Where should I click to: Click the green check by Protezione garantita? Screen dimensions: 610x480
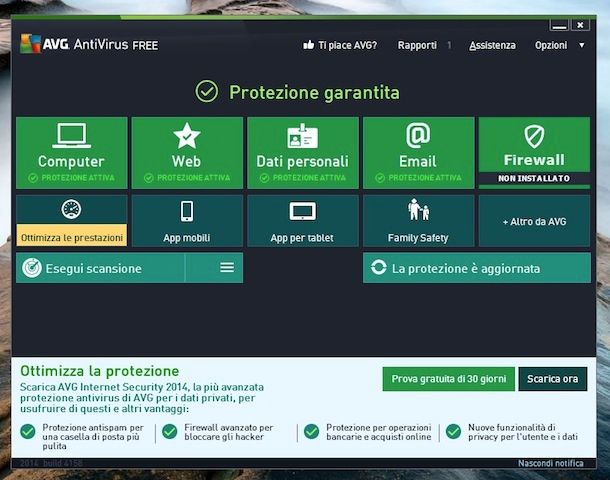(207, 91)
